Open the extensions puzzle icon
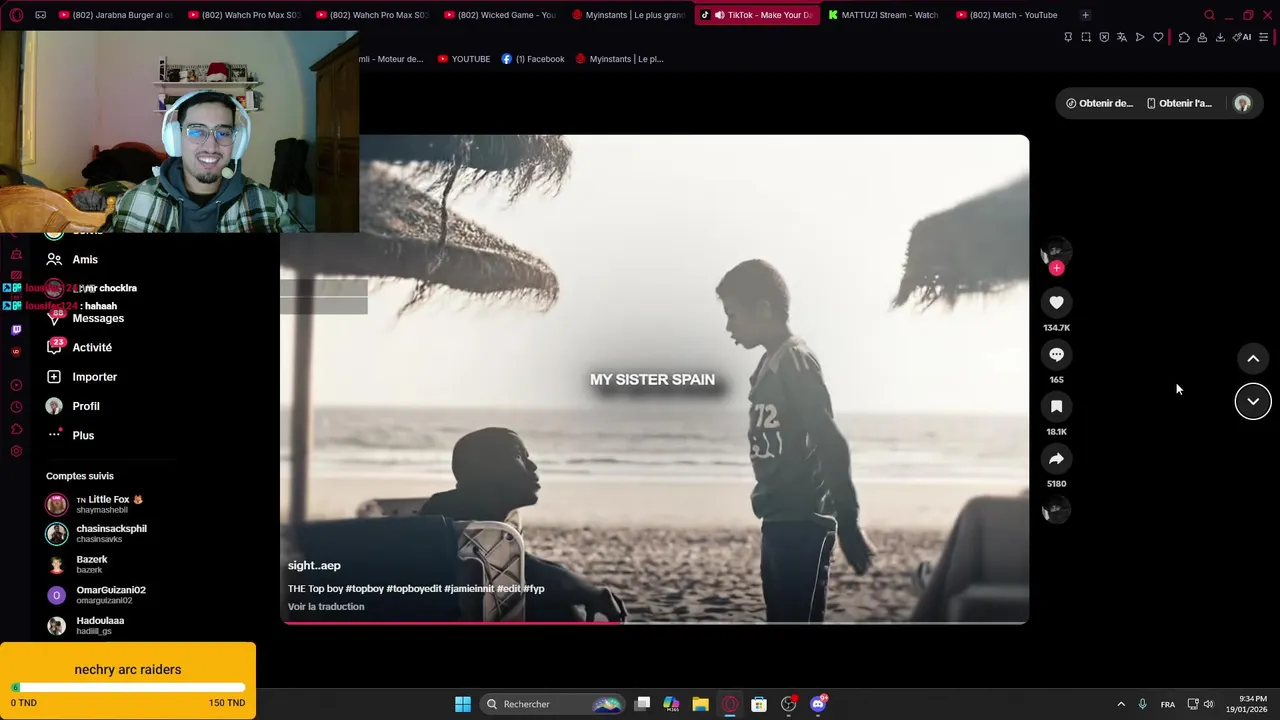The height and width of the screenshot is (720, 1280). [x=1184, y=37]
